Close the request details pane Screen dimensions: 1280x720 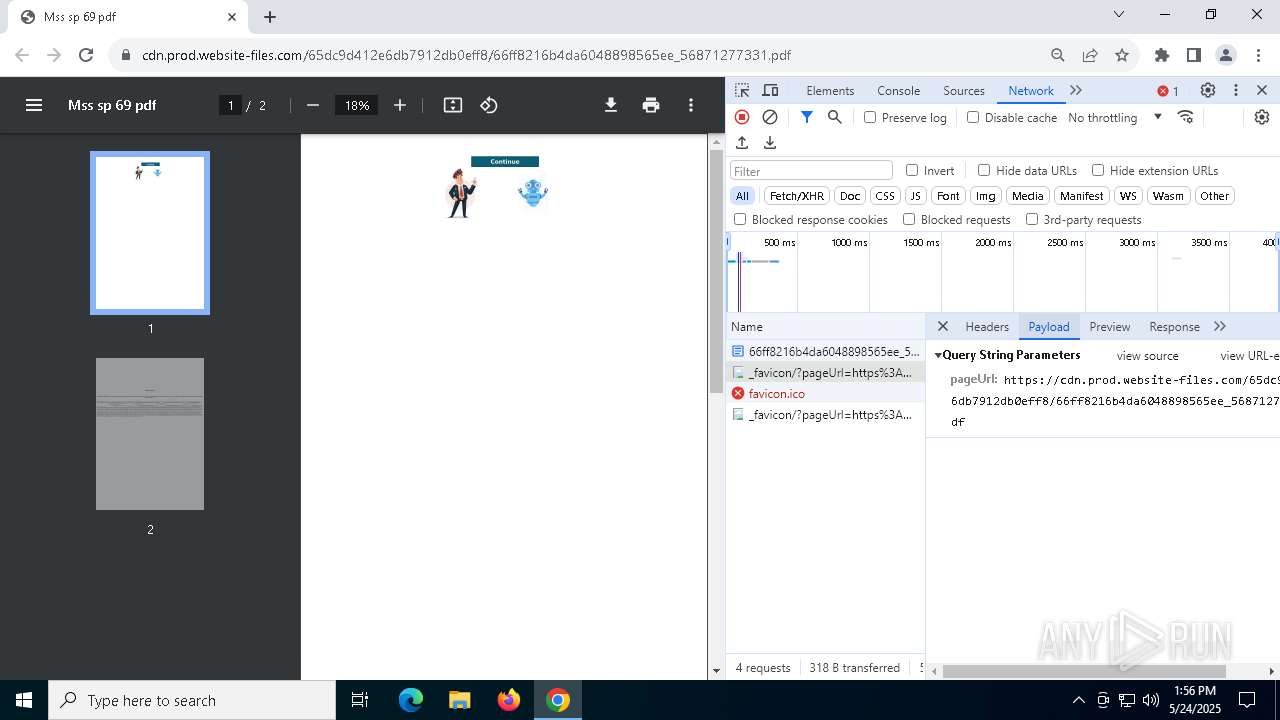tap(943, 326)
